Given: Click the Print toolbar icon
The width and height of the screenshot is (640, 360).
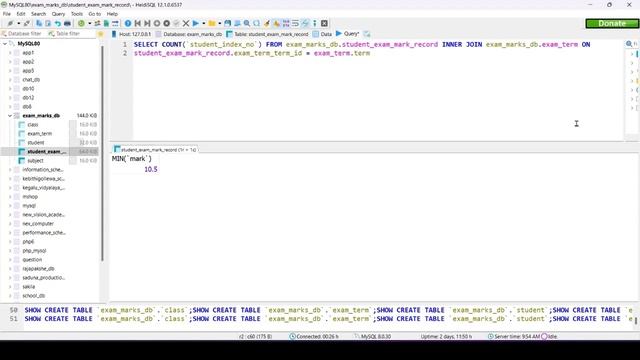Looking at the screenshot, I should pos(67,23).
